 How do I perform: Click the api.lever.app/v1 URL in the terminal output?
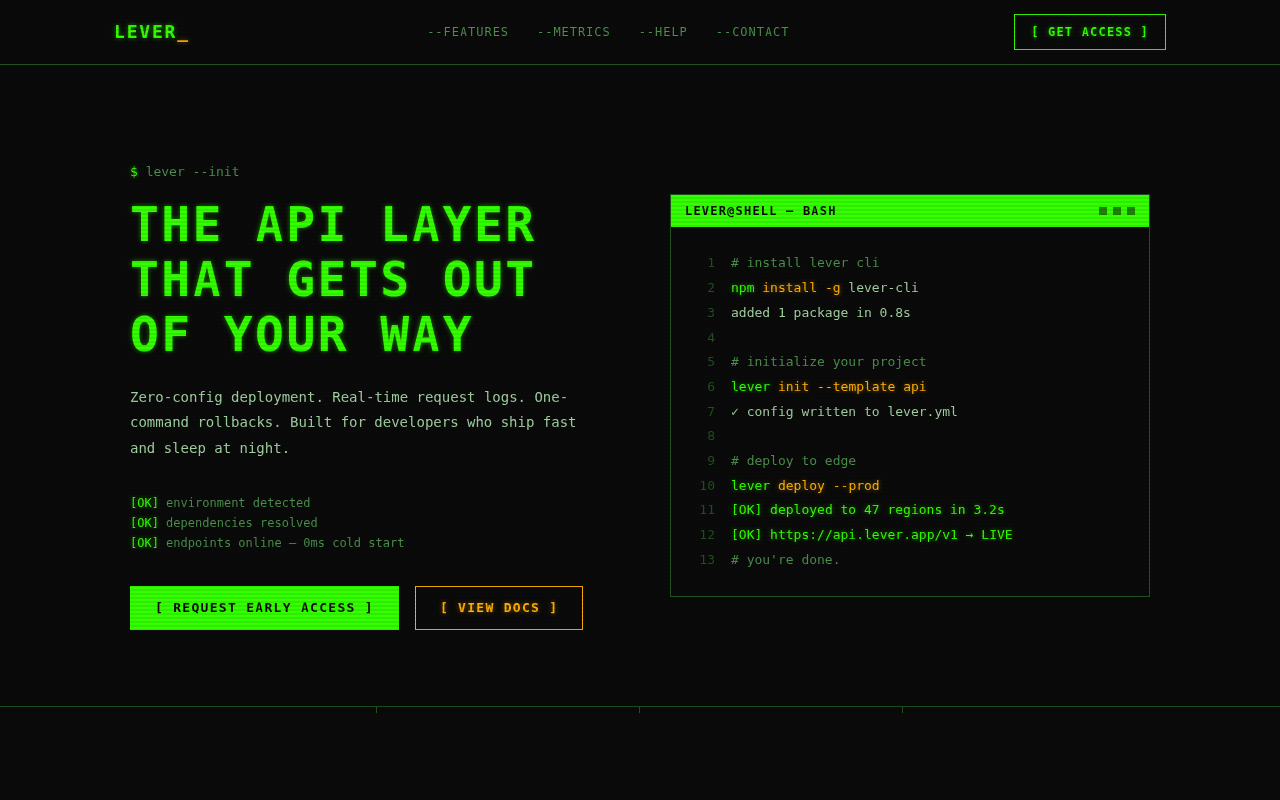click(x=863, y=535)
